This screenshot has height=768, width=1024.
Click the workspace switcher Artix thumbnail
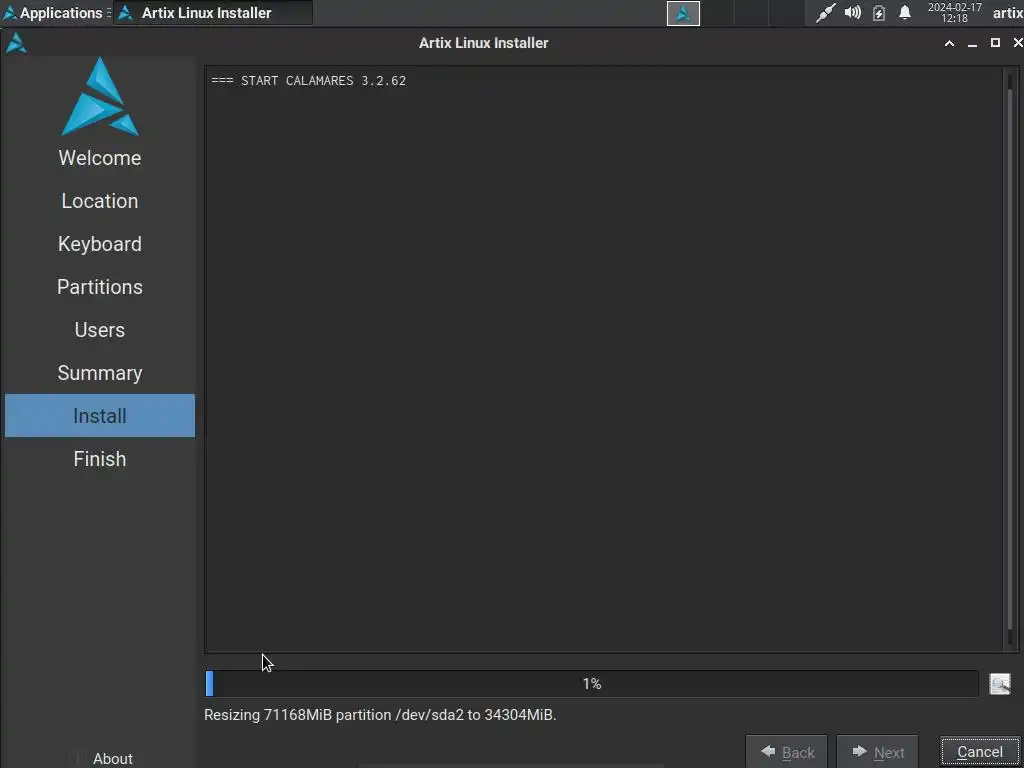click(683, 13)
